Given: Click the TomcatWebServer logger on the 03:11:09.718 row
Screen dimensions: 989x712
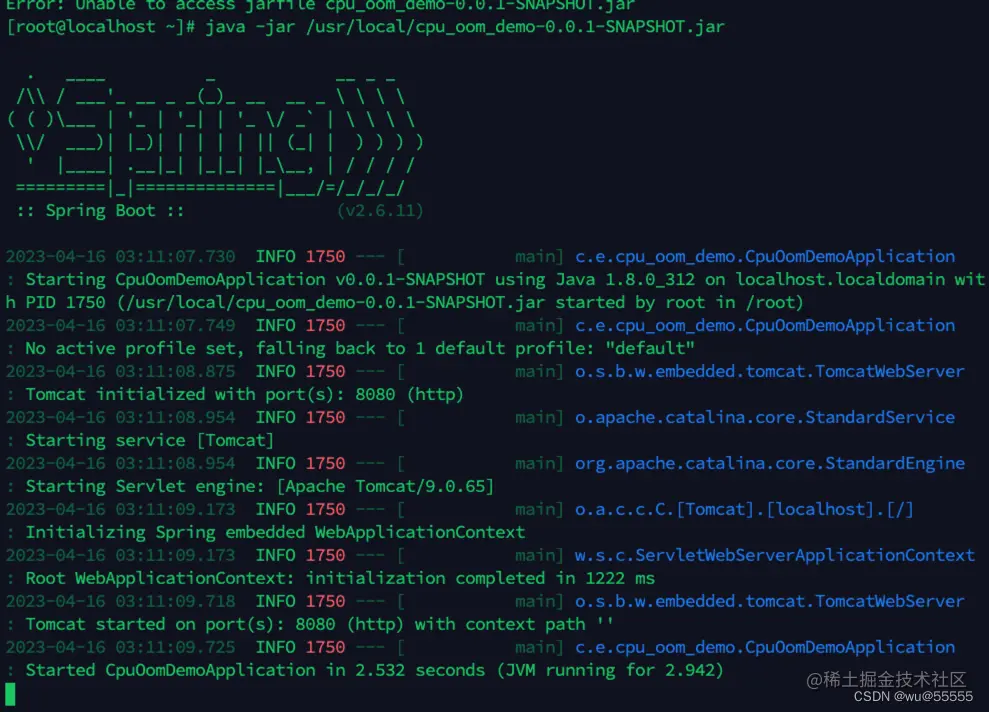Looking at the screenshot, I should (x=770, y=602).
